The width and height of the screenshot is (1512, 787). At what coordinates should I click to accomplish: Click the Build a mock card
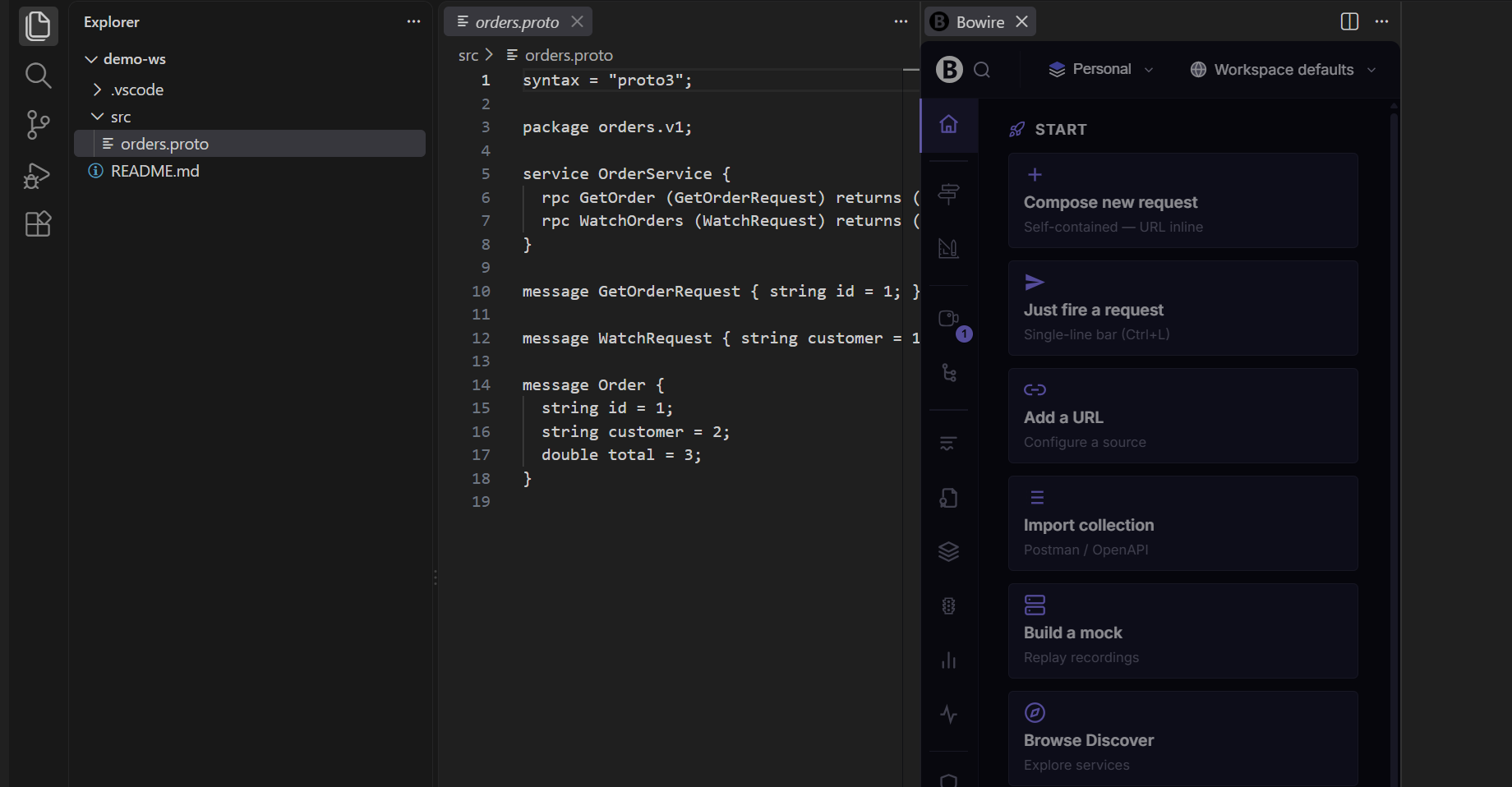pyautogui.click(x=1182, y=631)
